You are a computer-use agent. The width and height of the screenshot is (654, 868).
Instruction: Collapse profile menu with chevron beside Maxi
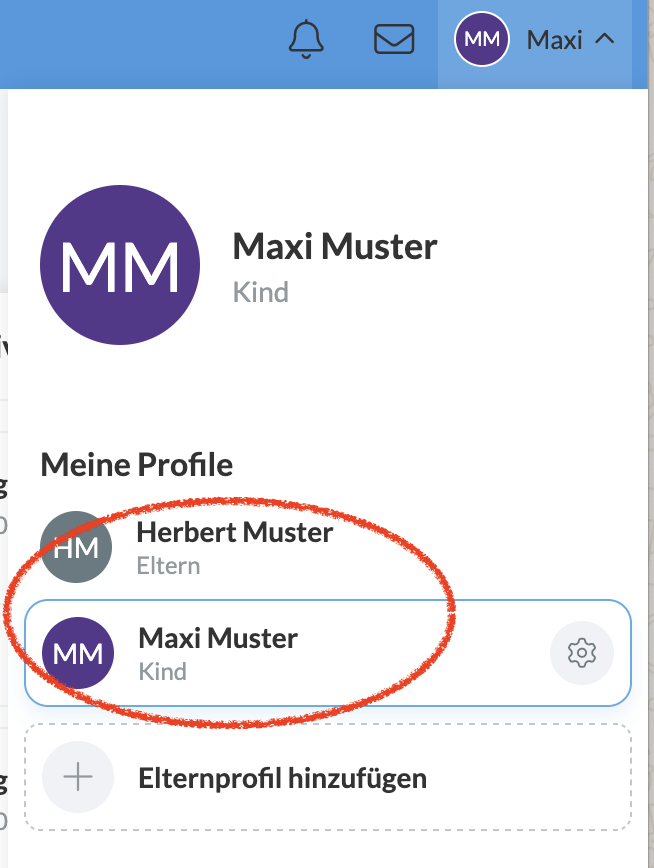click(x=604, y=40)
